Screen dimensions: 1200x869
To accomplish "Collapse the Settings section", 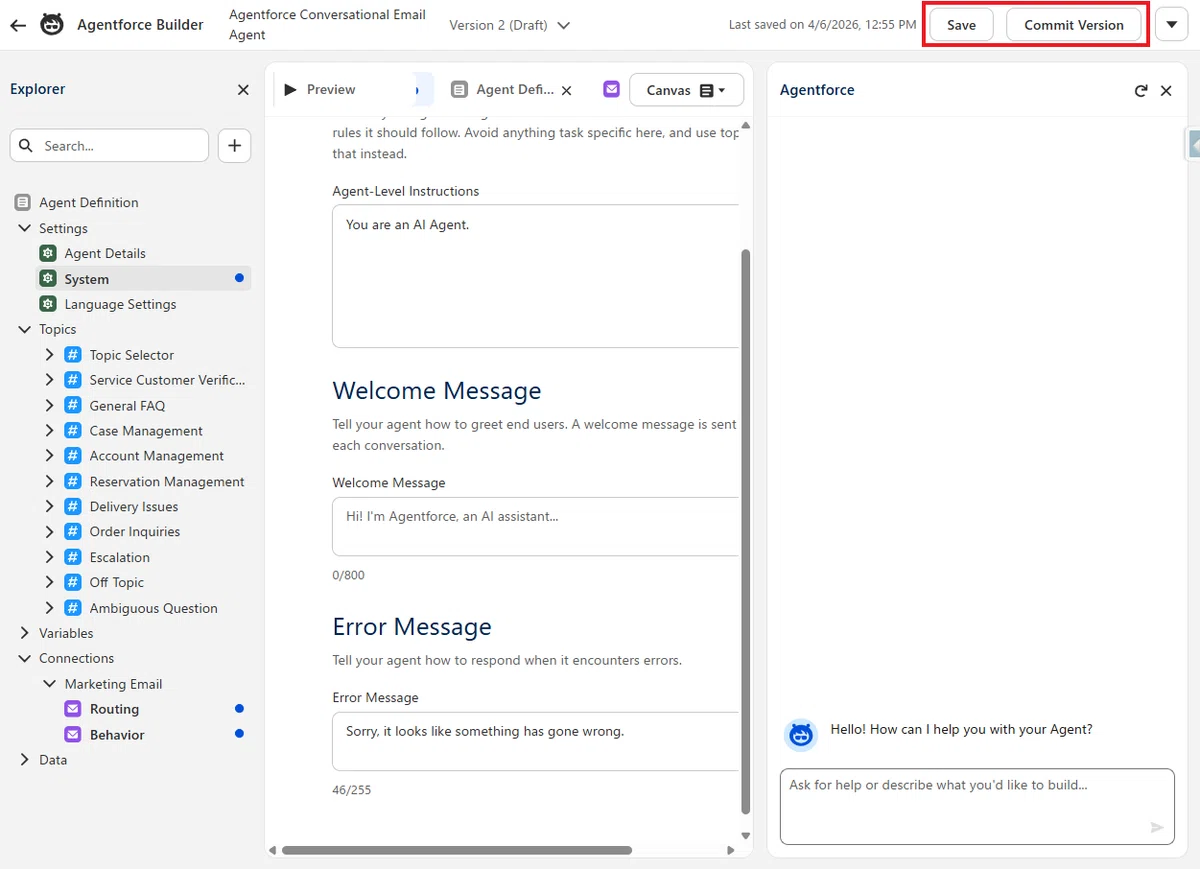I will pos(25,228).
